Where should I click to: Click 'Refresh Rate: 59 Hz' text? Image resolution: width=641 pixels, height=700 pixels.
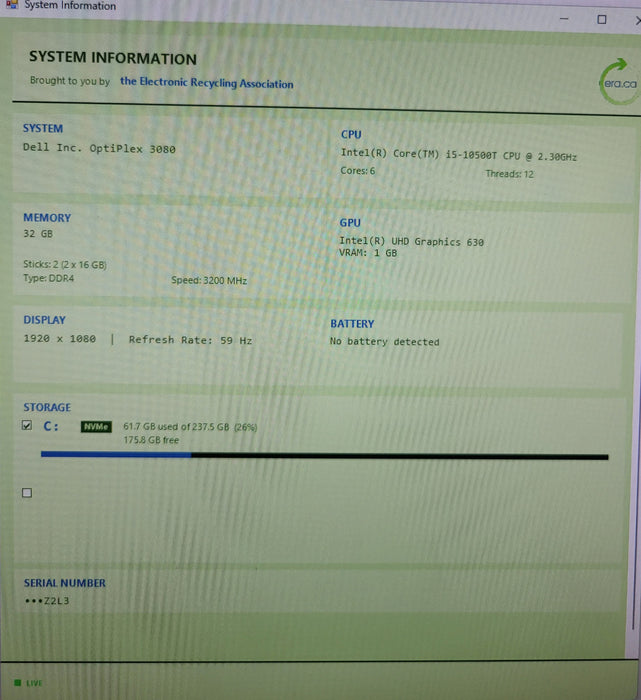tap(190, 340)
